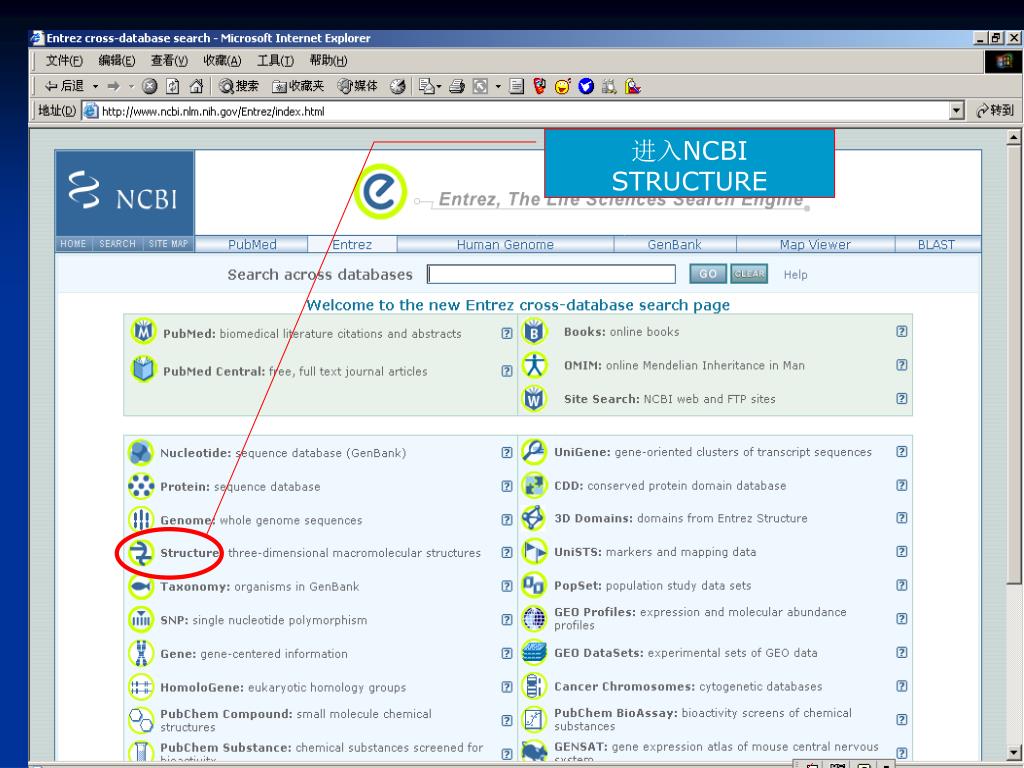Image resolution: width=1024 pixels, height=768 pixels.
Task: Open the UniGene icon
Action: (x=534, y=452)
